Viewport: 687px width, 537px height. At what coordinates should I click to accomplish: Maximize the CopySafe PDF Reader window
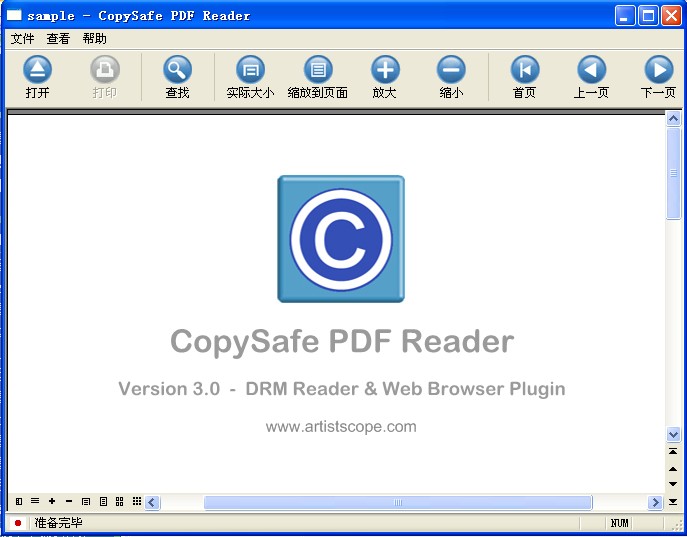(x=648, y=16)
